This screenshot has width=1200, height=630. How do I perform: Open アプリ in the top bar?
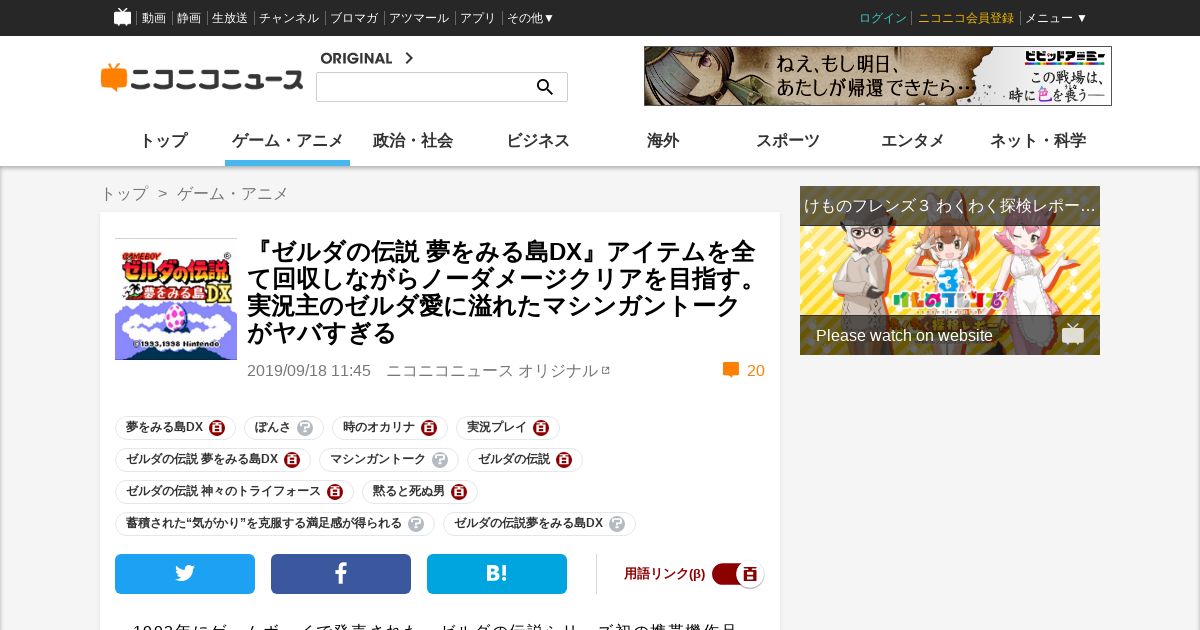tap(478, 18)
